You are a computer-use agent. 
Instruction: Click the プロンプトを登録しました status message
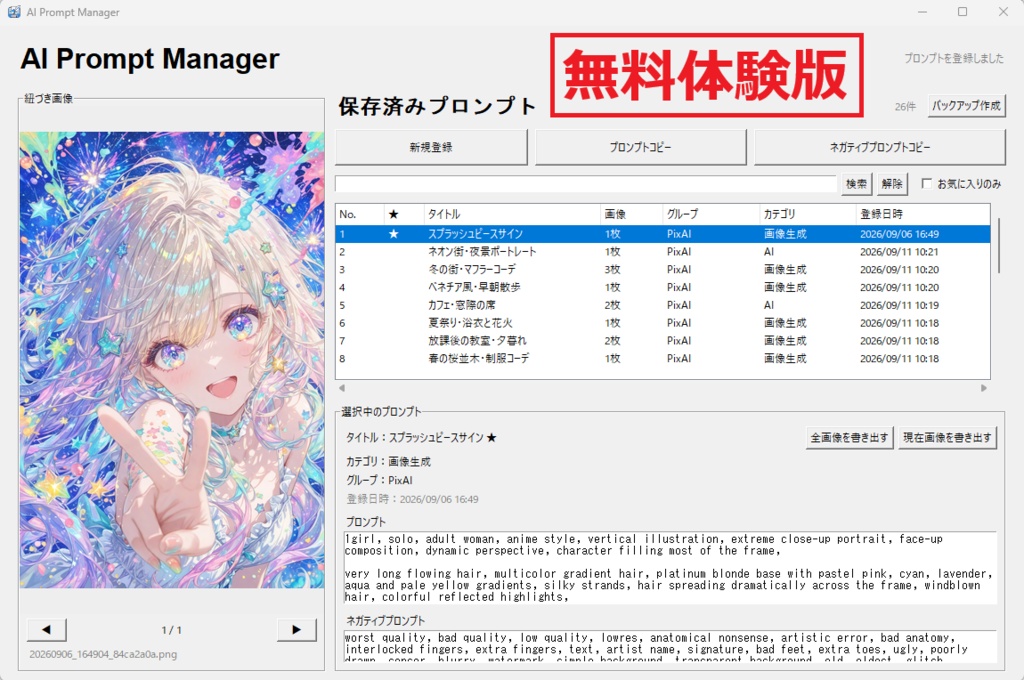[x=953, y=58]
